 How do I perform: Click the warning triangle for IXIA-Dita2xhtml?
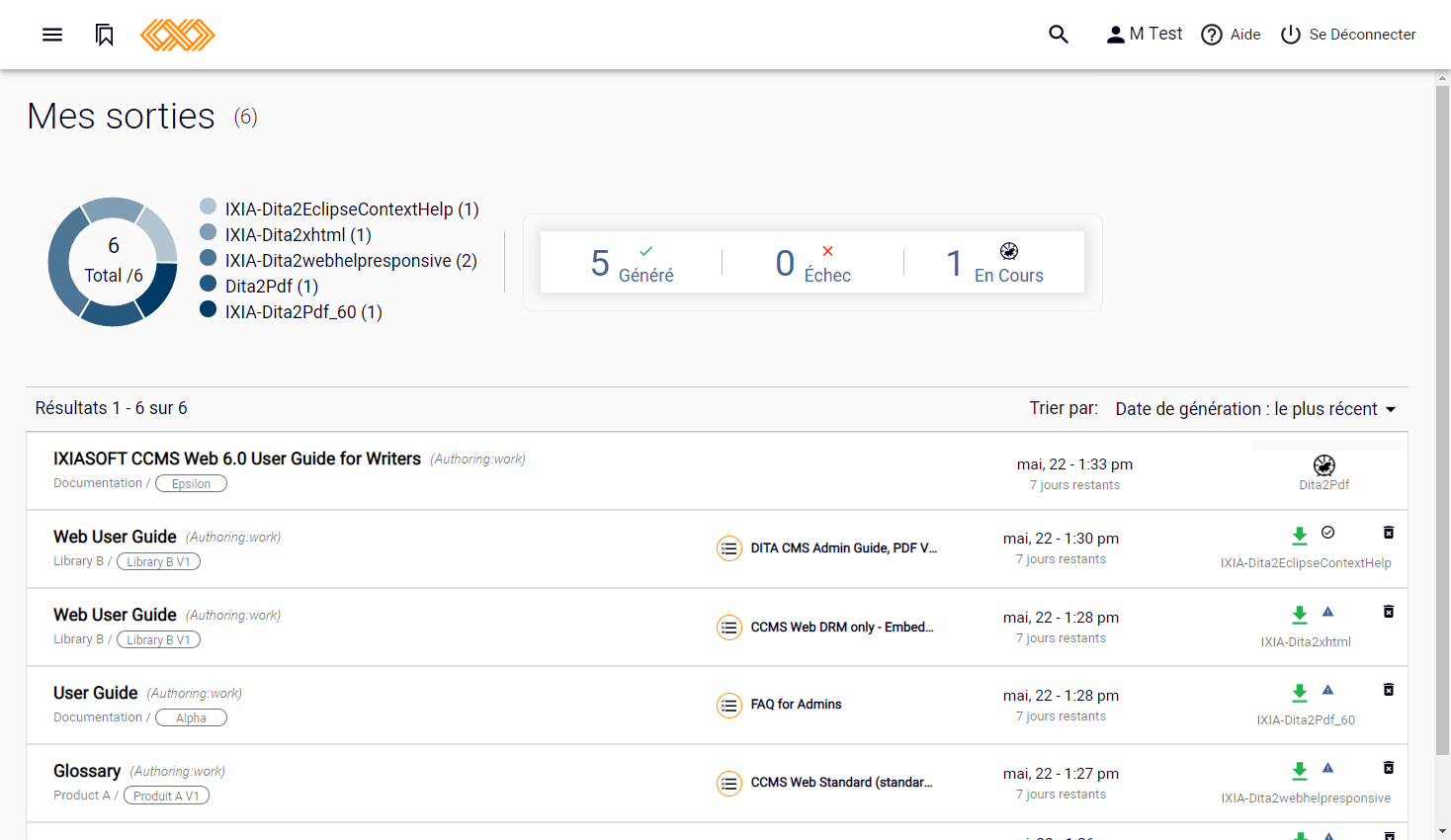click(x=1328, y=612)
